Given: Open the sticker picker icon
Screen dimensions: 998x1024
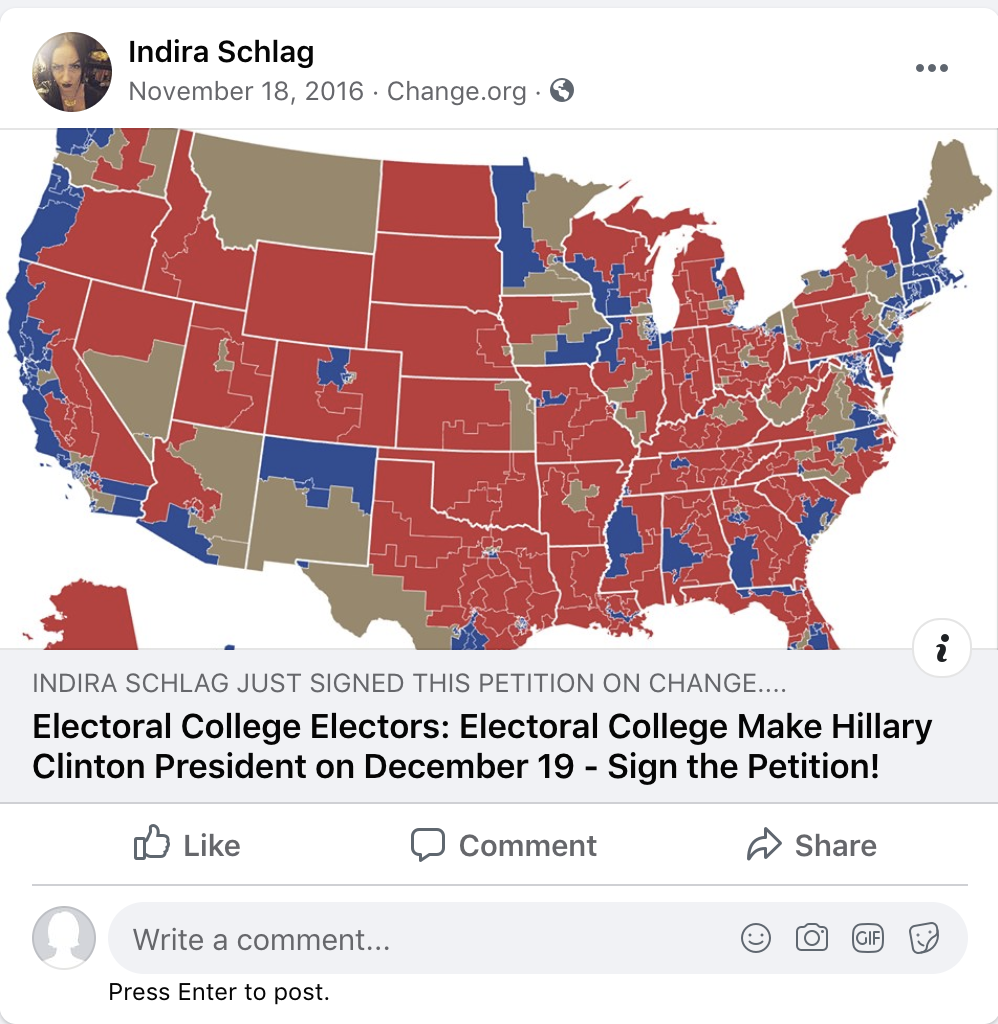Looking at the screenshot, I should (923, 938).
